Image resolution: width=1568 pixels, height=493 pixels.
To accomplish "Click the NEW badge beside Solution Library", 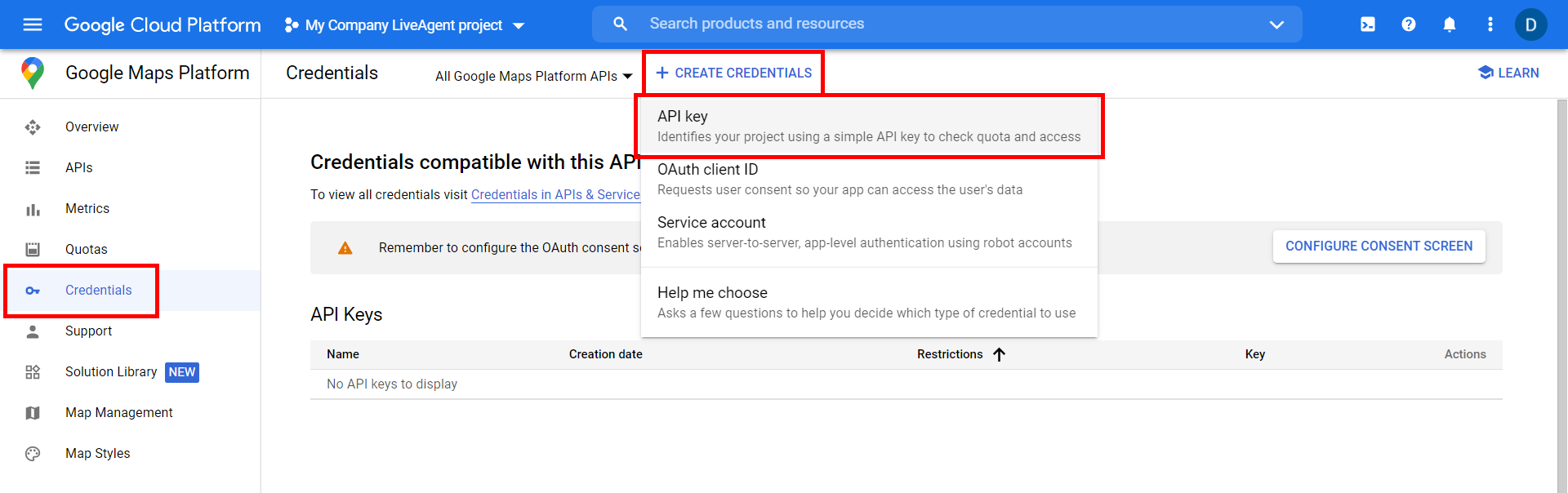I will pyautogui.click(x=182, y=372).
